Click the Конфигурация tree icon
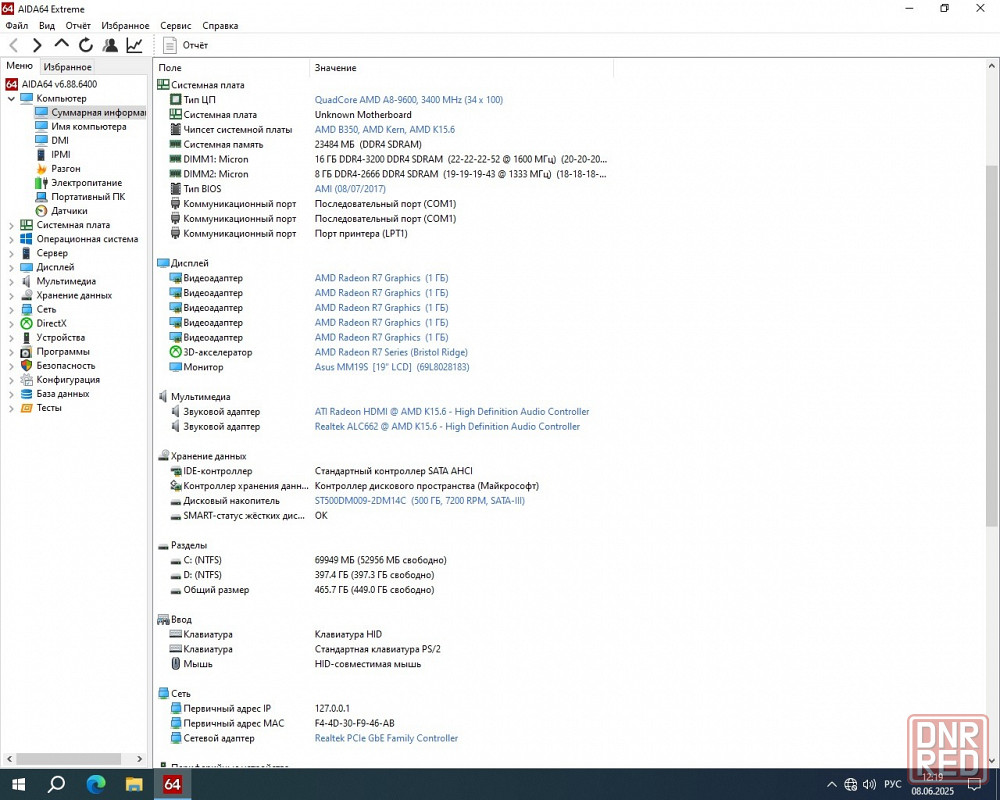Image resolution: width=1000 pixels, height=800 pixels. [26, 380]
